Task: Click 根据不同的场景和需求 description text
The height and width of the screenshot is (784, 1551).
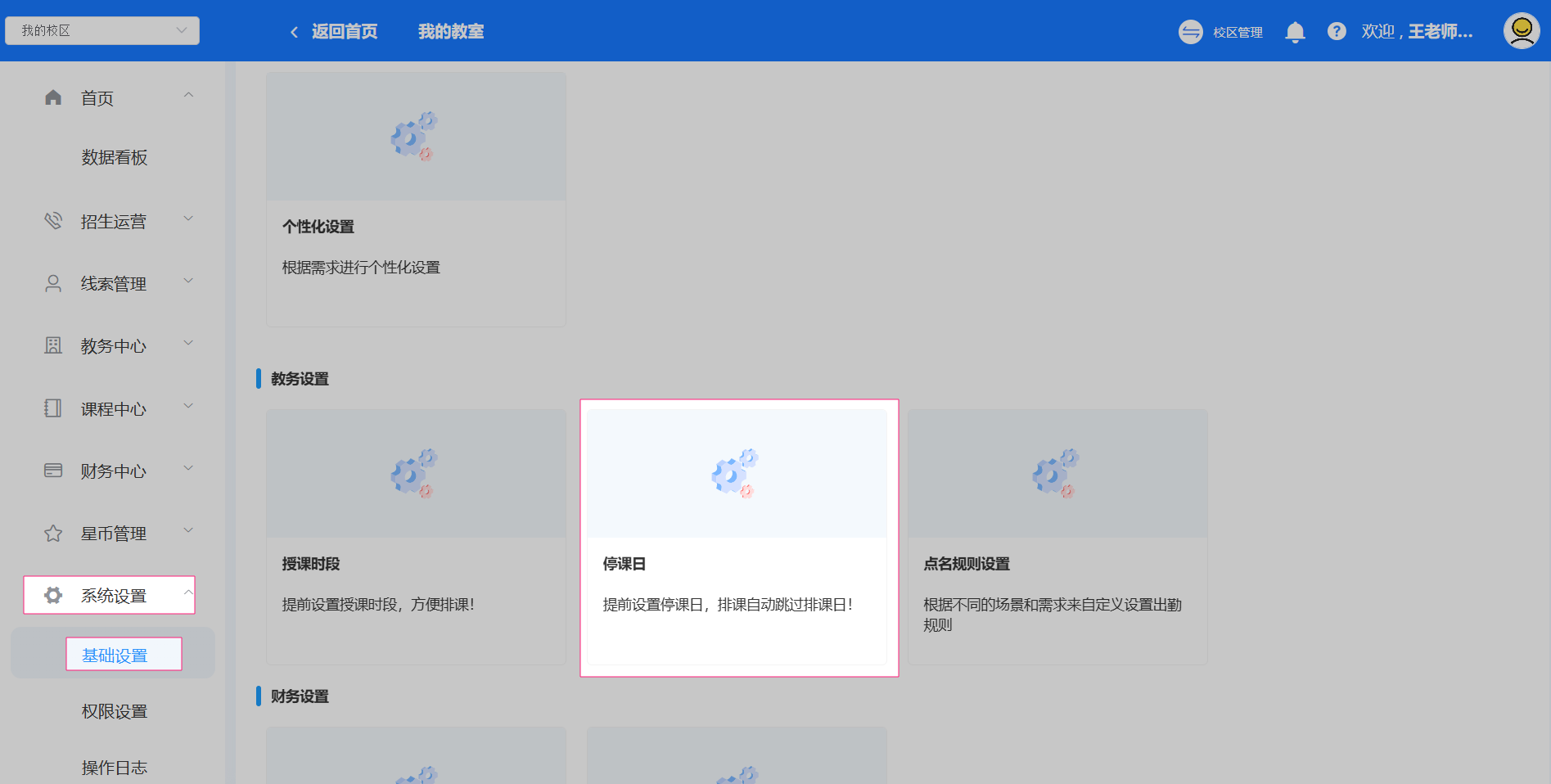Action: point(1053,615)
